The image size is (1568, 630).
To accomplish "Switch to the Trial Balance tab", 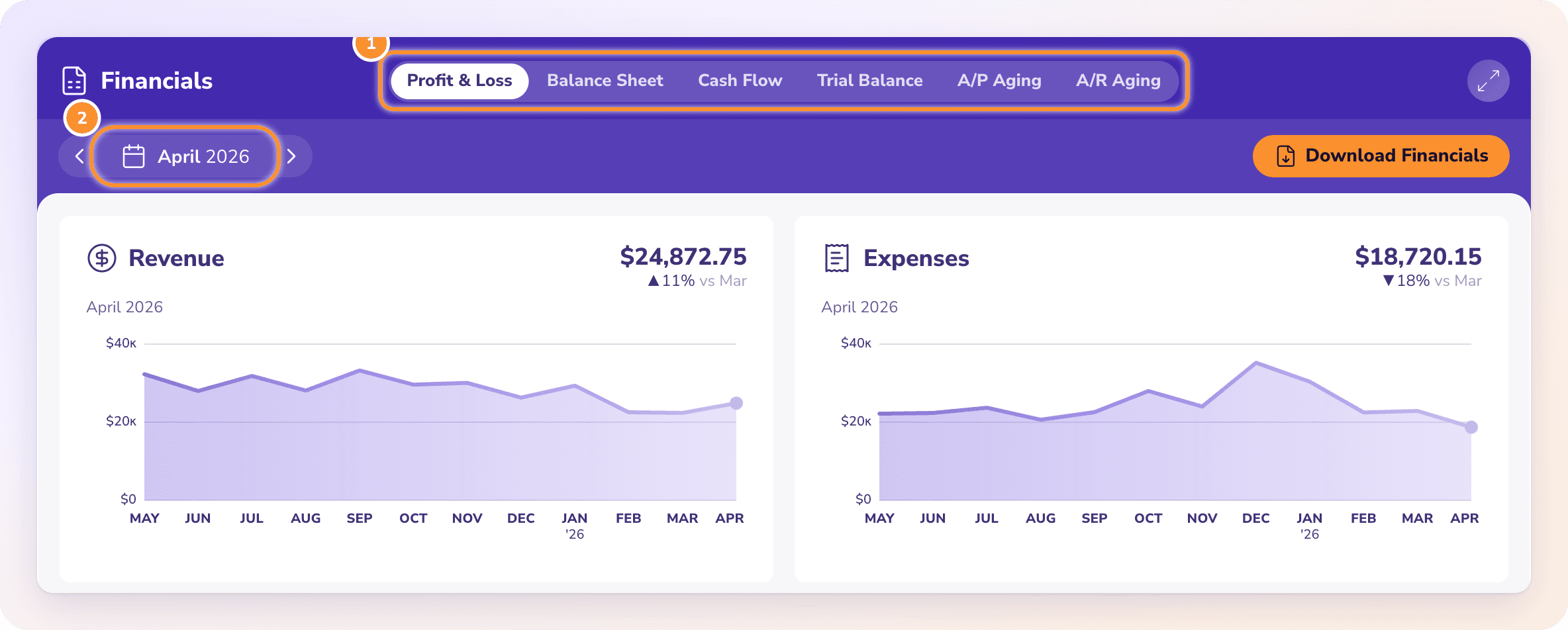I will 869,81.
